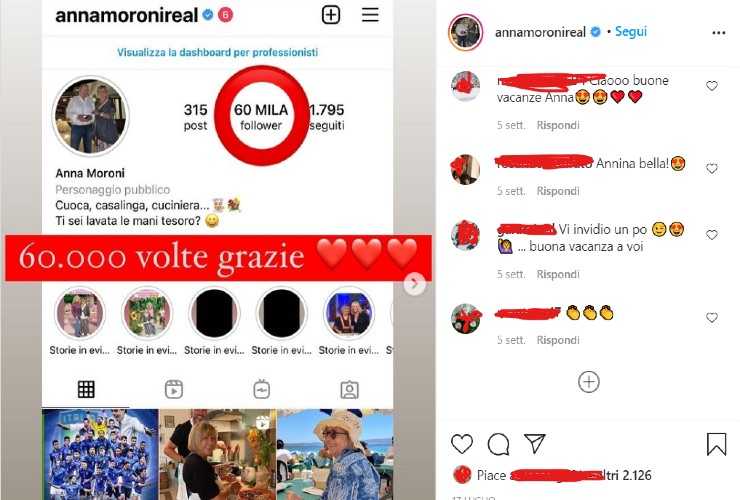Switch to the grid posts tab
The width and height of the screenshot is (740, 500).
point(86,390)
